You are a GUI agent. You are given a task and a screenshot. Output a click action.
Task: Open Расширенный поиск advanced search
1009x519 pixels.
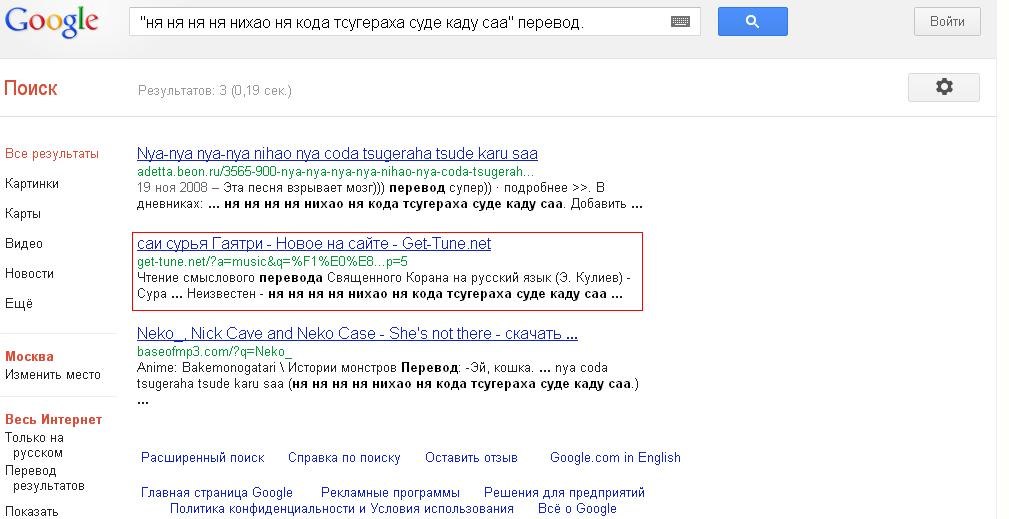pyautogui.click(x=202, y=458)
